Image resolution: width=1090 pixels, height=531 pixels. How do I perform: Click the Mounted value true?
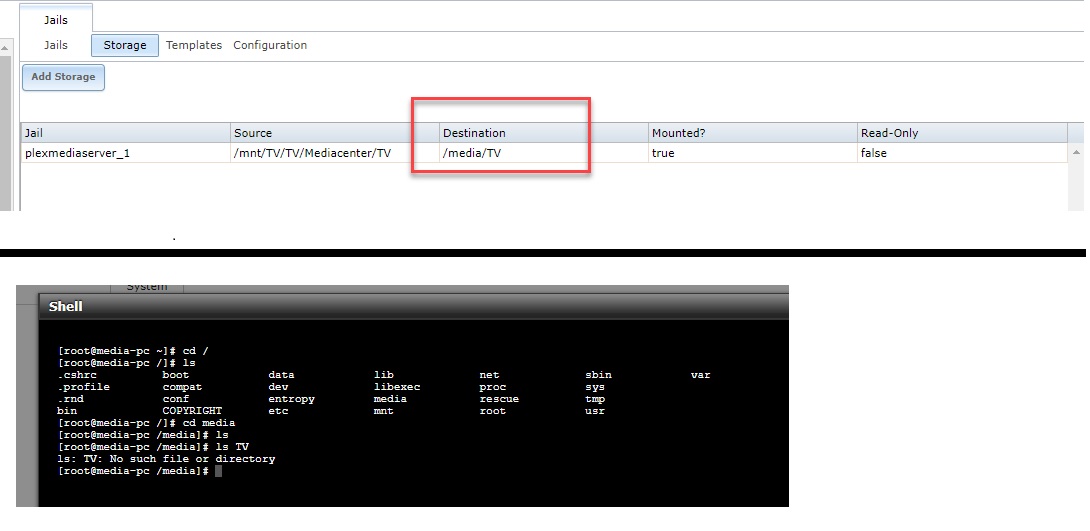click(x=753, y=153)
